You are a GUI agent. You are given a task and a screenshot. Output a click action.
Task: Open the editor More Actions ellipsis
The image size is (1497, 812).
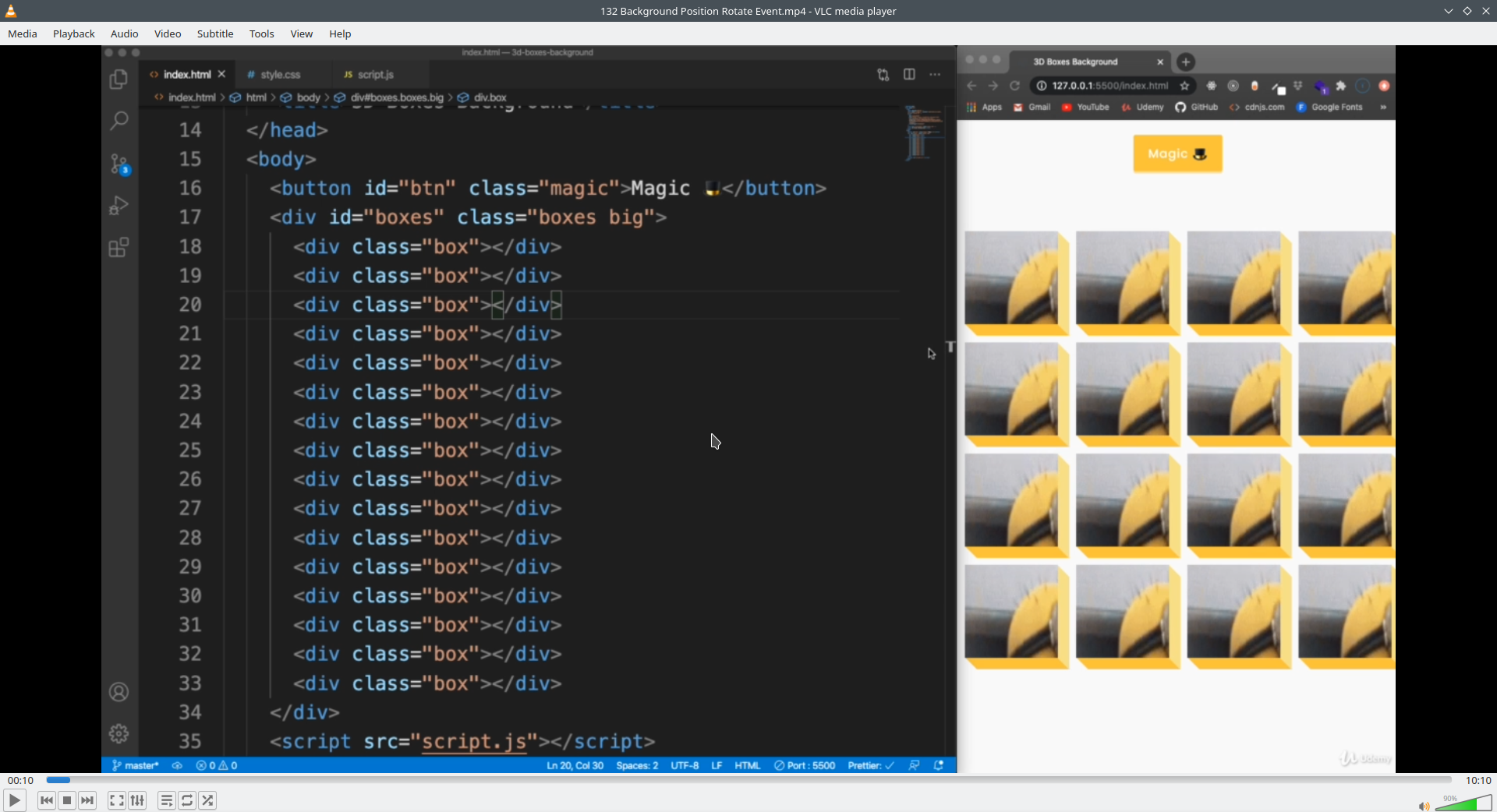pos(935,75)
